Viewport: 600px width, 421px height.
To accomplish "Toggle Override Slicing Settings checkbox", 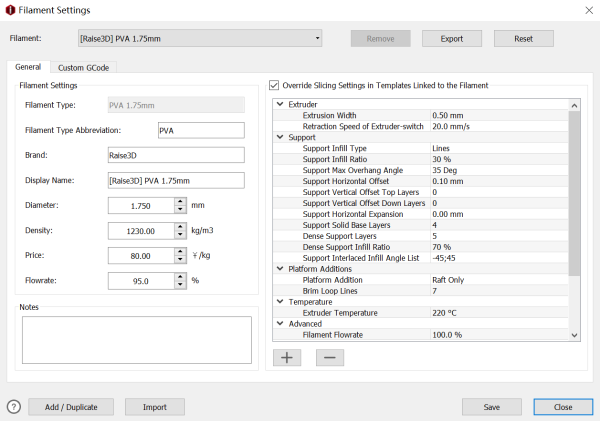I will point(276,86).
